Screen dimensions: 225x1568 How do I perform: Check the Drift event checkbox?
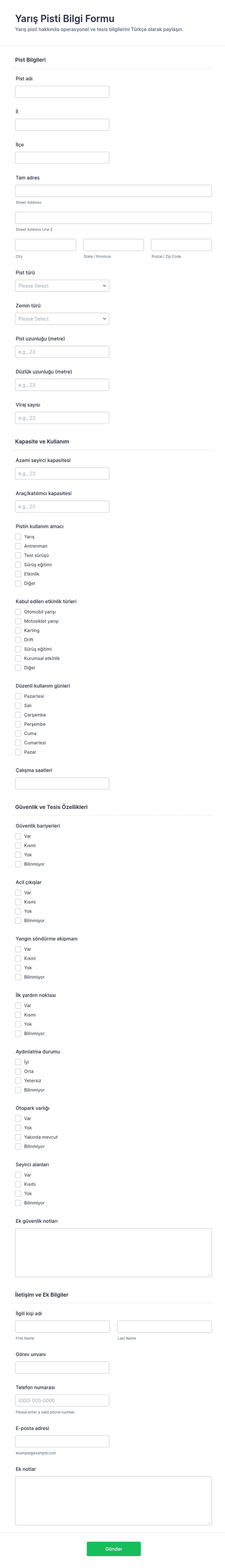click(18, 640)
